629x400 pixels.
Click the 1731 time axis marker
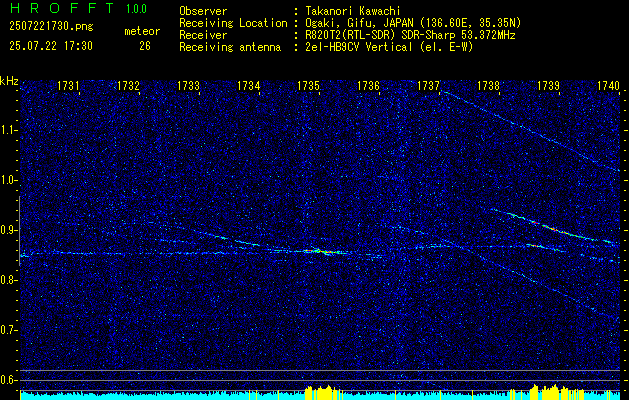pyautogui.click(x=68, y=85)
